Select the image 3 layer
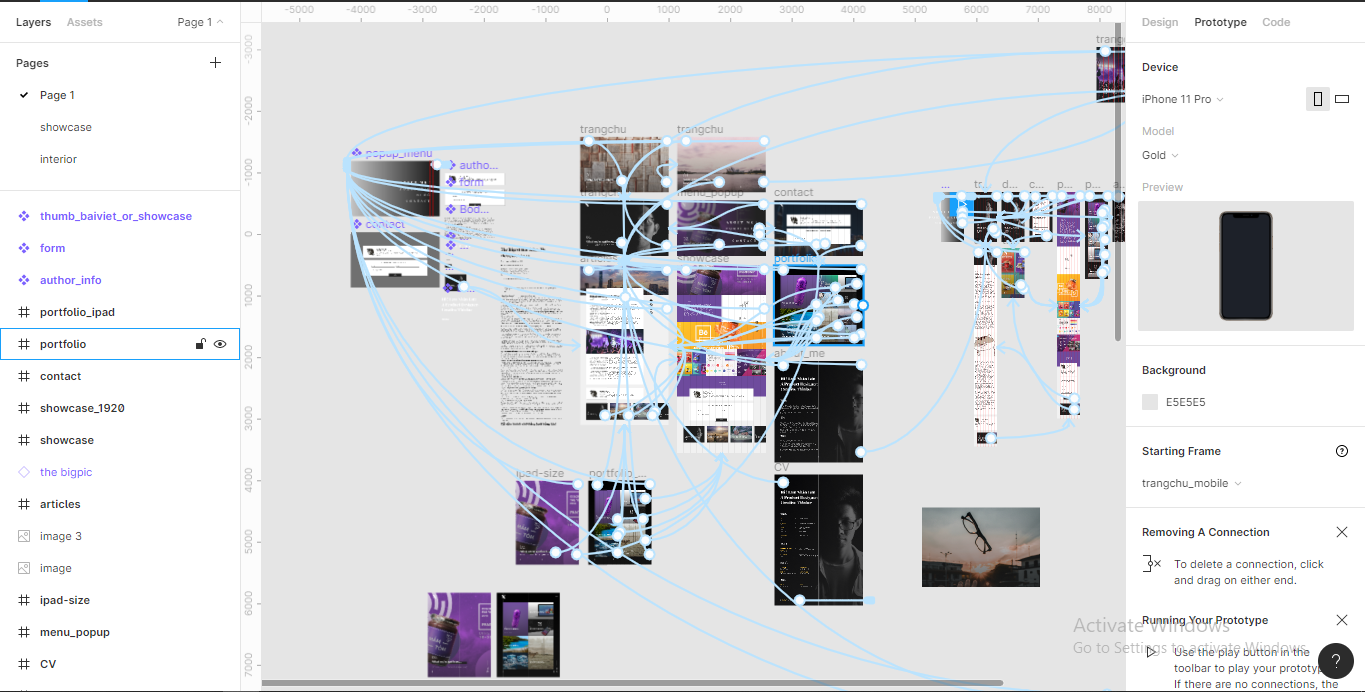Viewport: 1365px width, 692px height. tap(60, 536)
